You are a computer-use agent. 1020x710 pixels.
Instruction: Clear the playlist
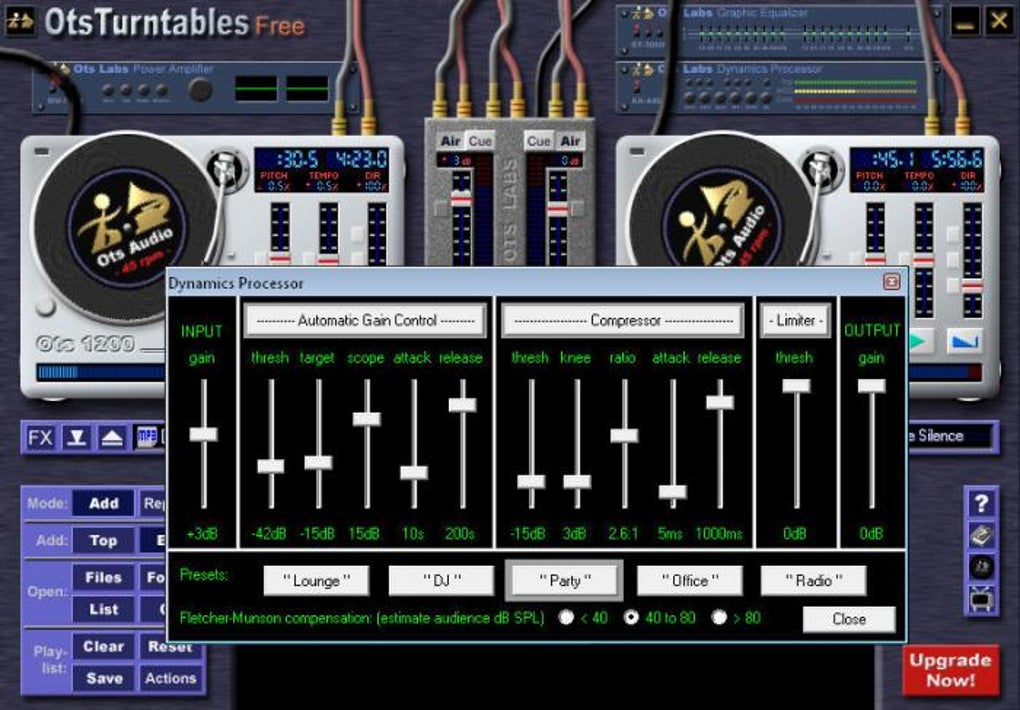pos(103,646)
